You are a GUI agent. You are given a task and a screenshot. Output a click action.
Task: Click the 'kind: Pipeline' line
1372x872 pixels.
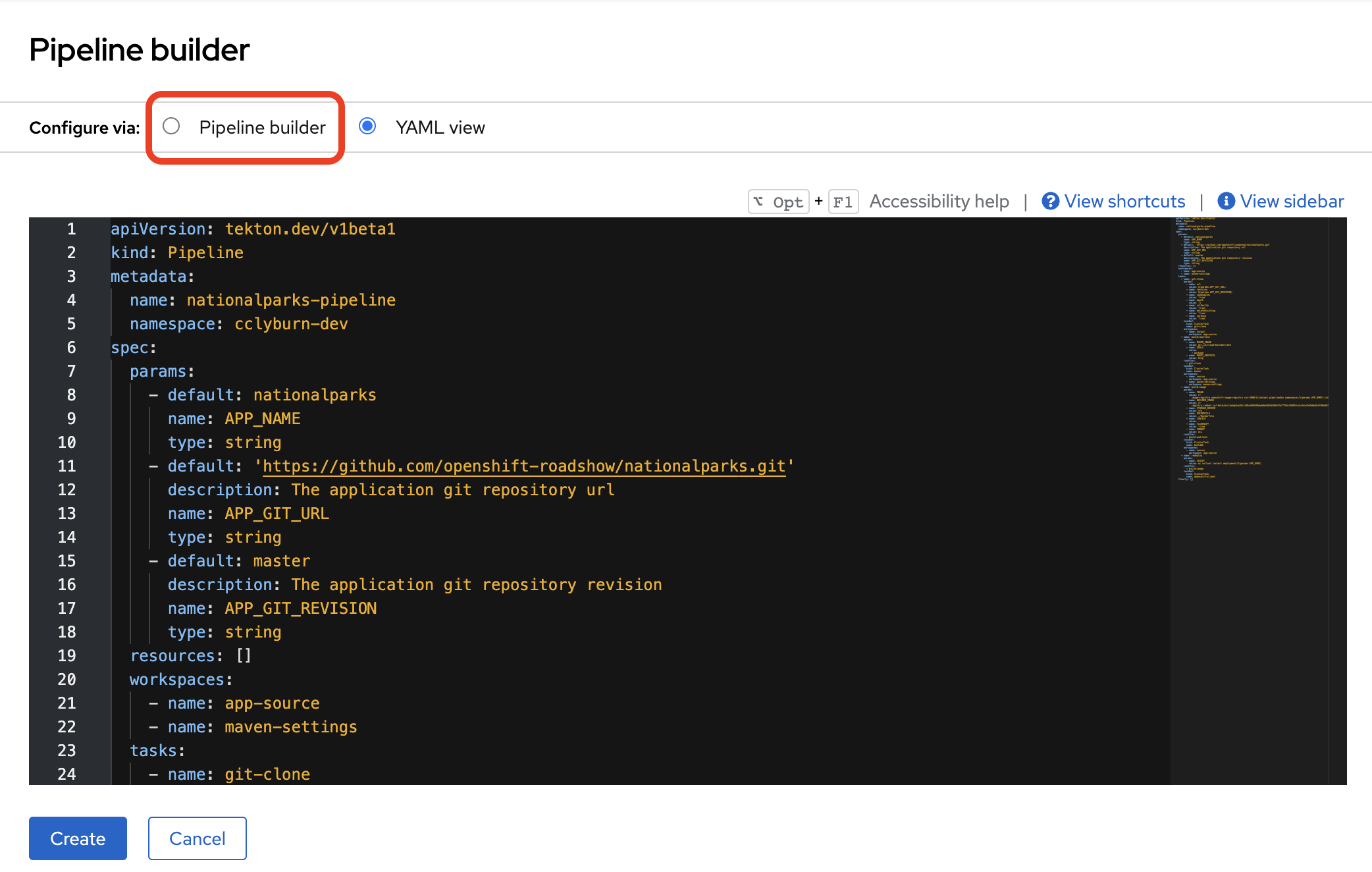click(x=177, y=253)
